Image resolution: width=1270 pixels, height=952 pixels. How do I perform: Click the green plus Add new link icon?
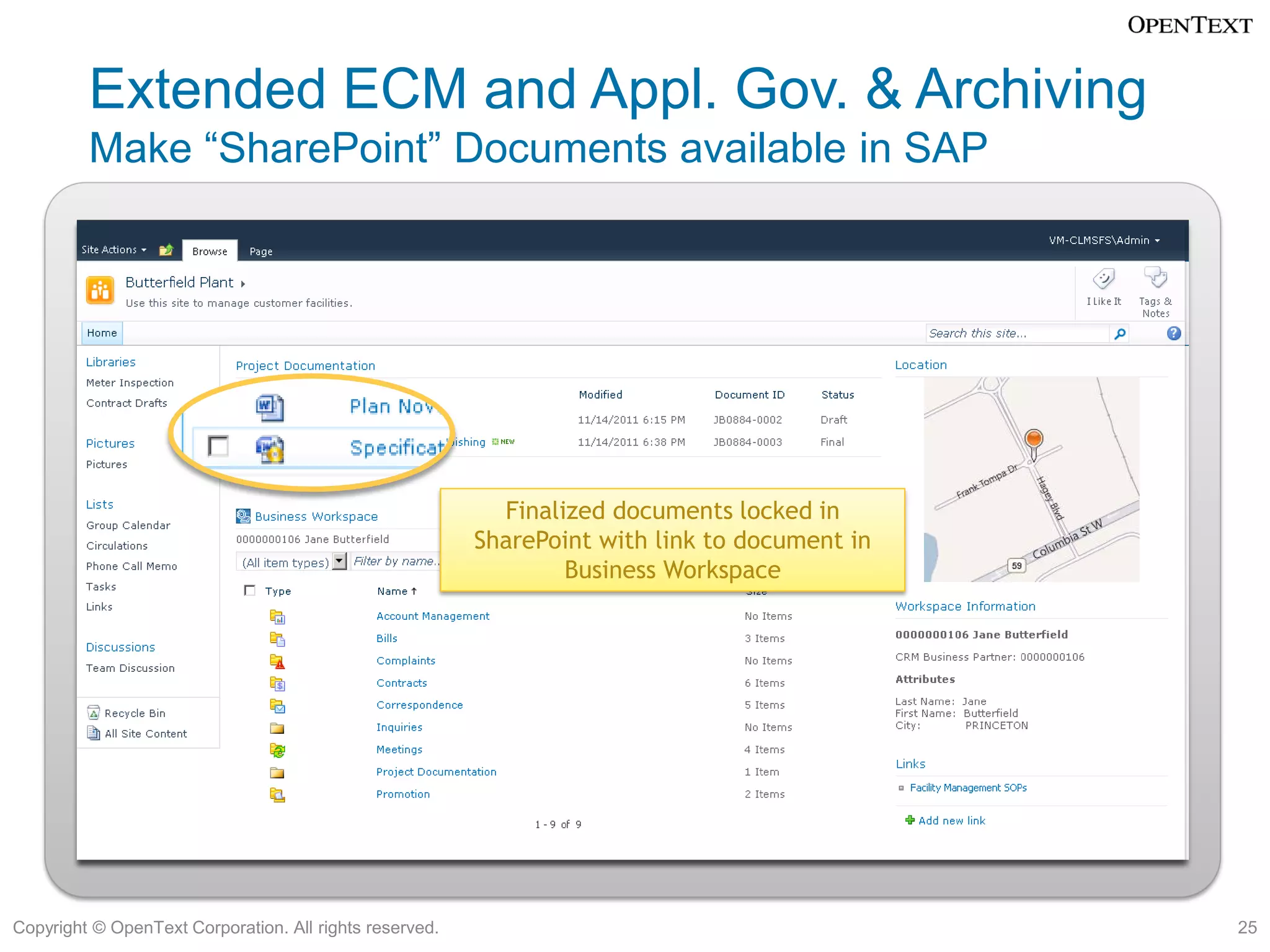coord(910,820)
